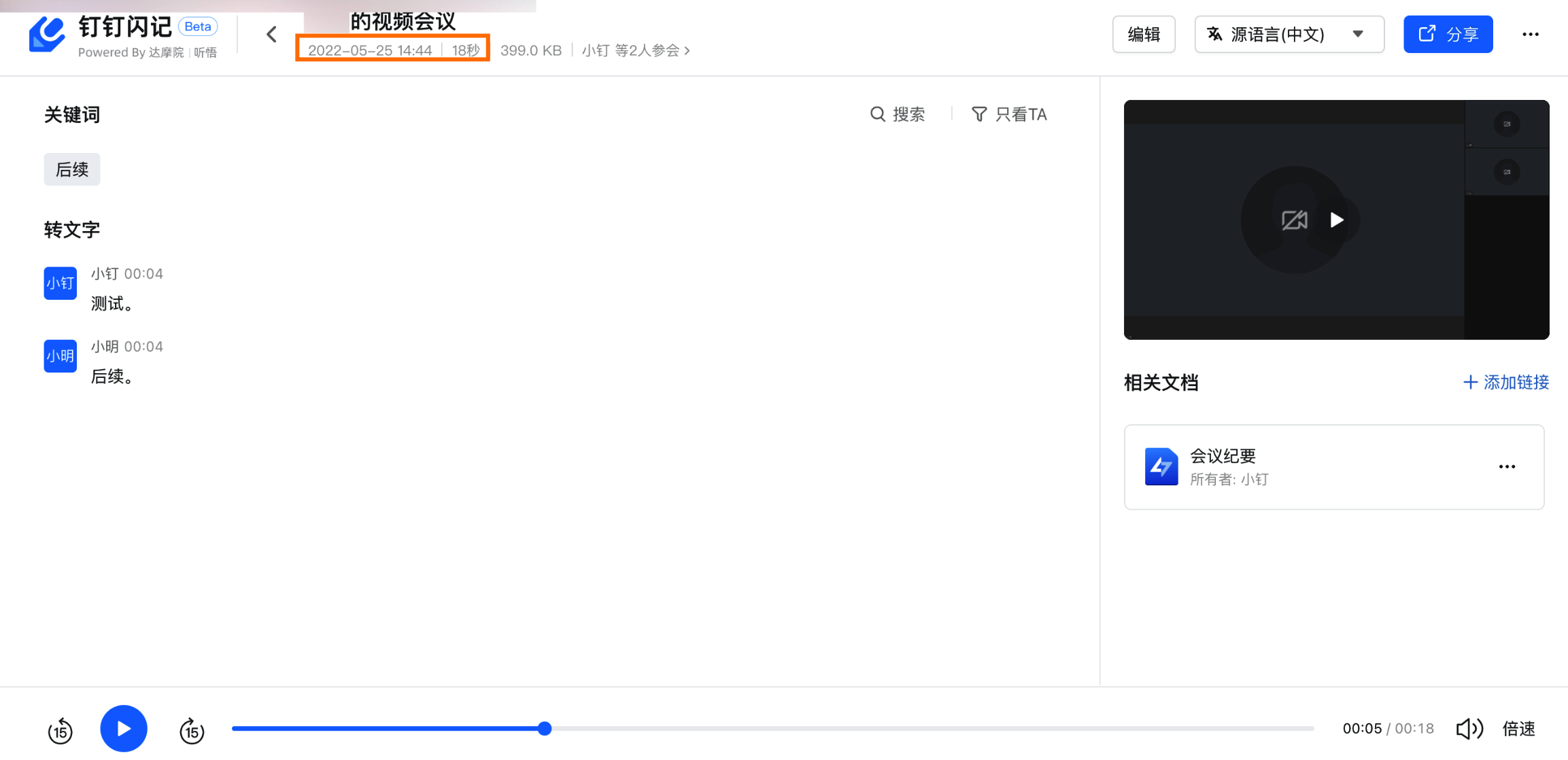
Task: Rewind 15 seconds
Action: [x=60, y=731]
